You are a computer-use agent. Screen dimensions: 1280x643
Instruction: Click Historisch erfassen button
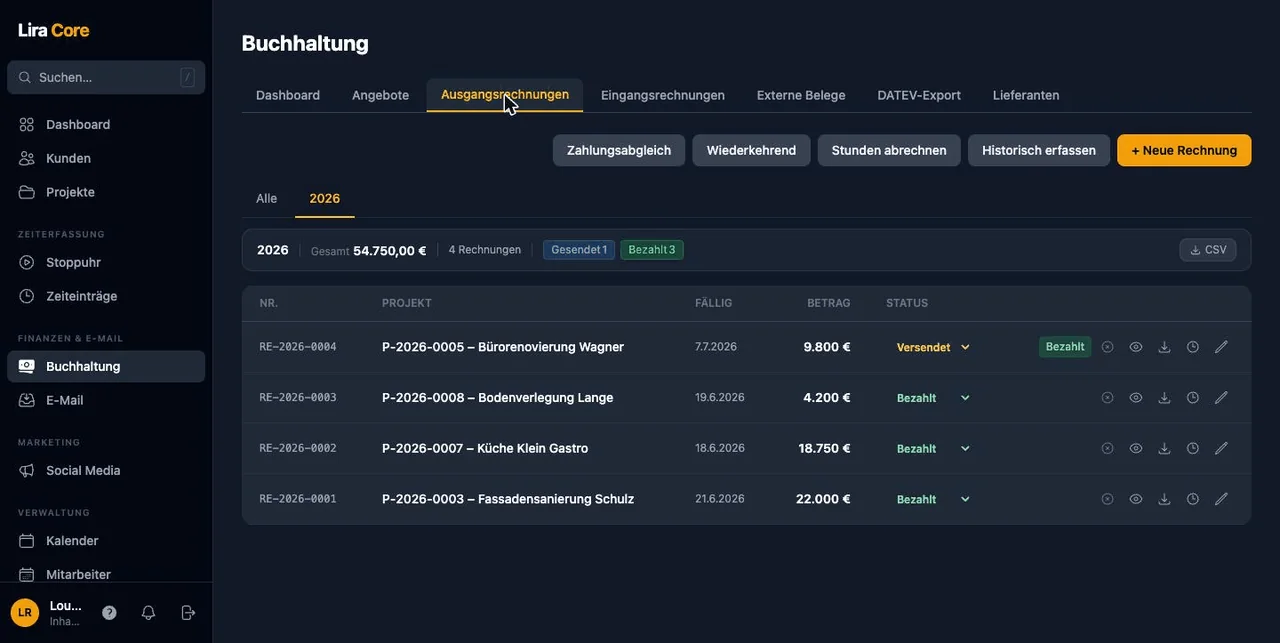click(1039, 150)
